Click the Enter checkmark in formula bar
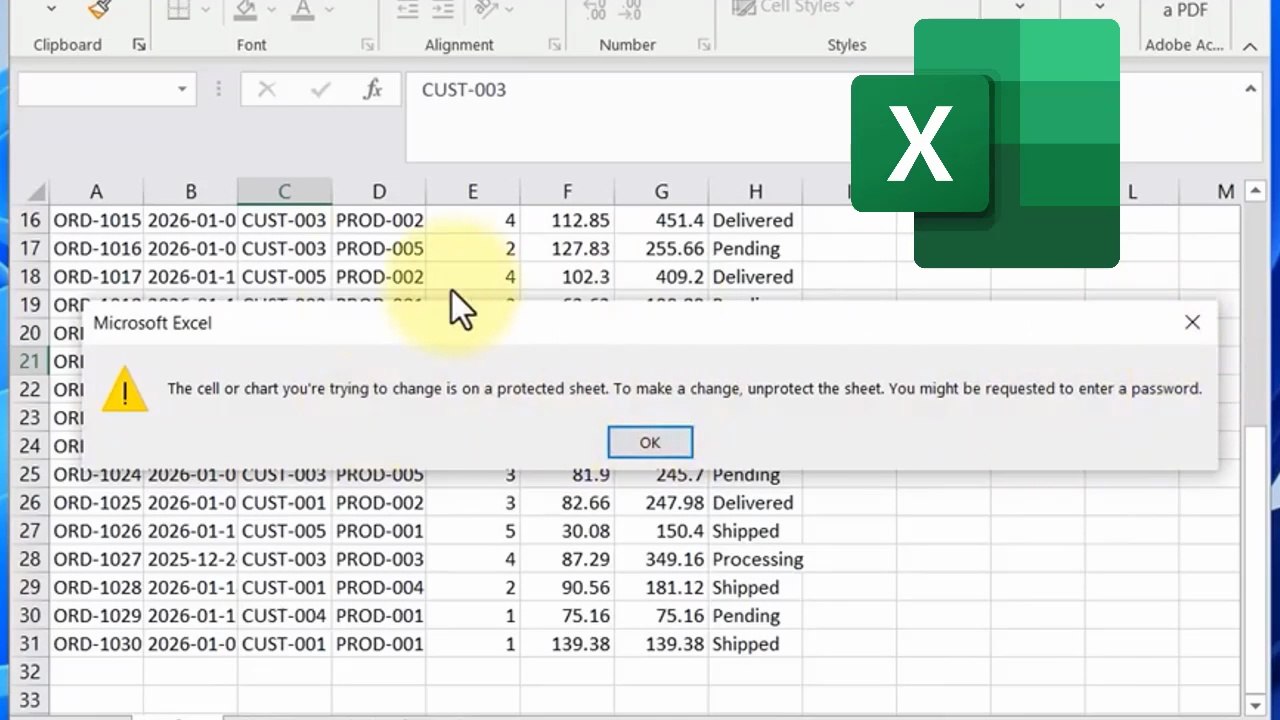1280x720 pixels. coord(320,89)
